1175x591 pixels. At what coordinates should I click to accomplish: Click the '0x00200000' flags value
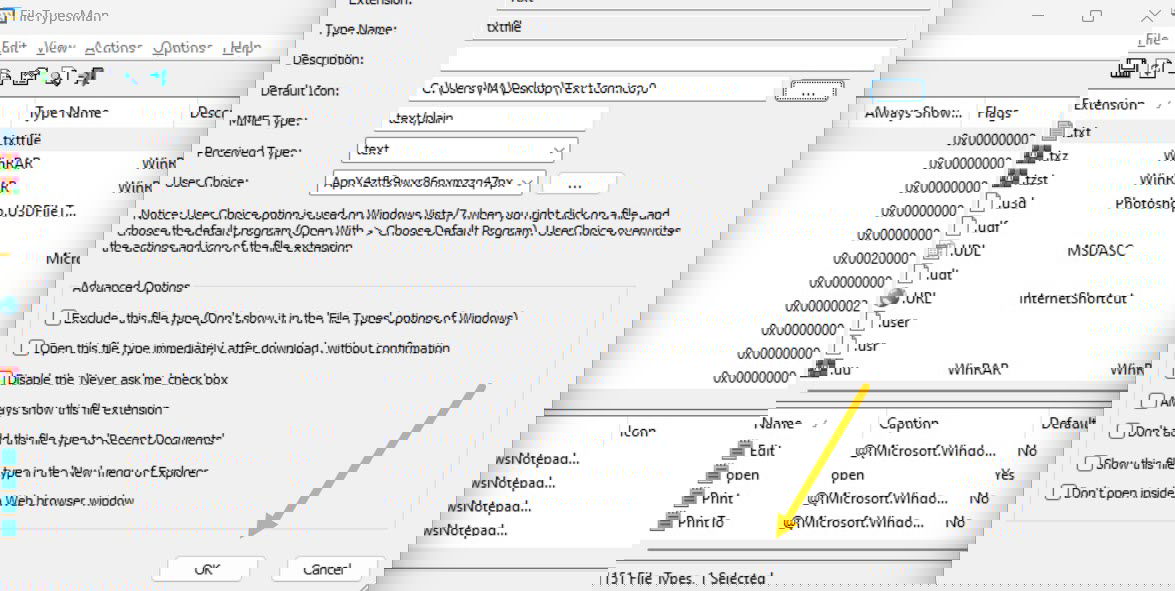(875, 258)
